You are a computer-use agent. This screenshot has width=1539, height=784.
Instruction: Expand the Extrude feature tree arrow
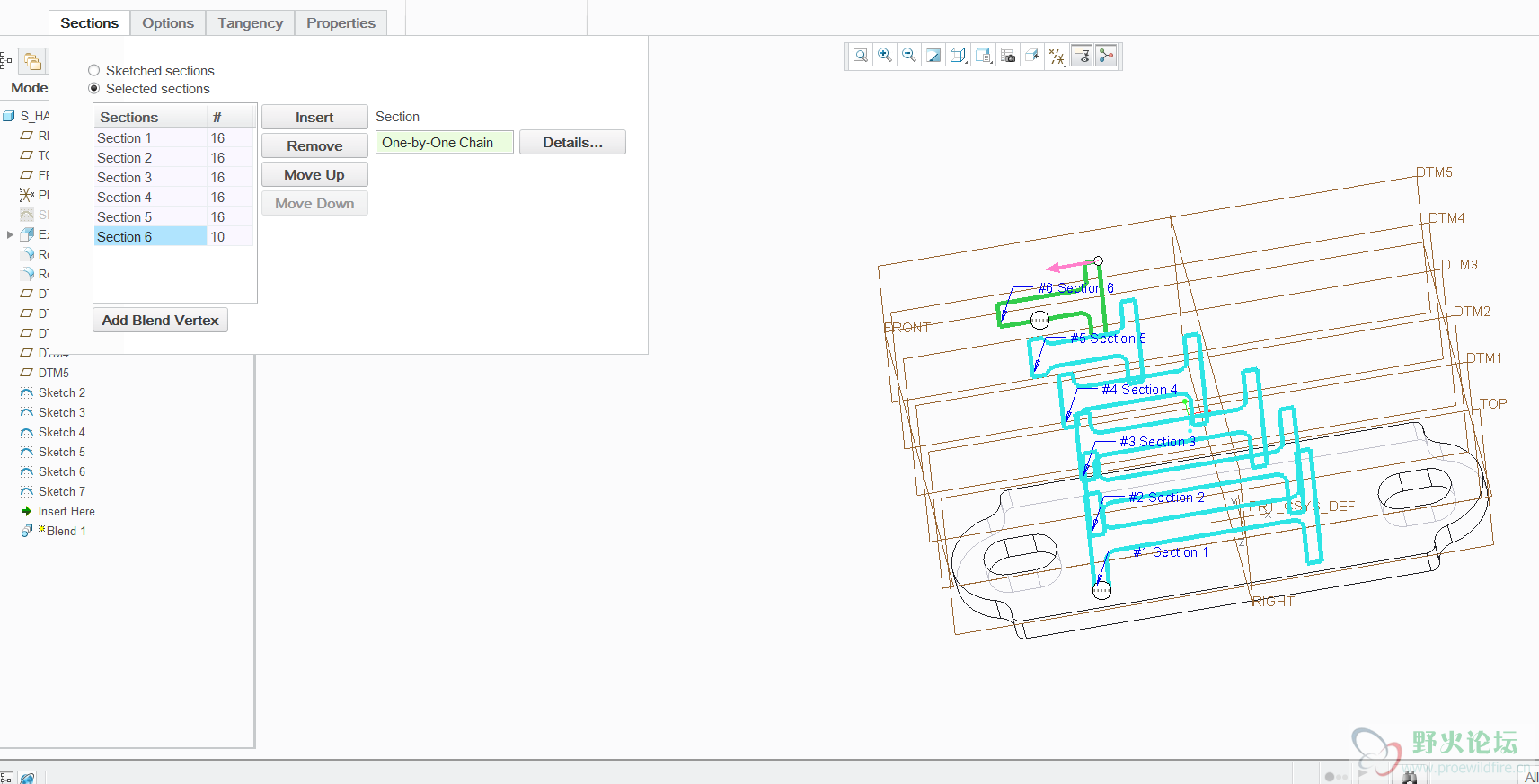click(10, 234)
